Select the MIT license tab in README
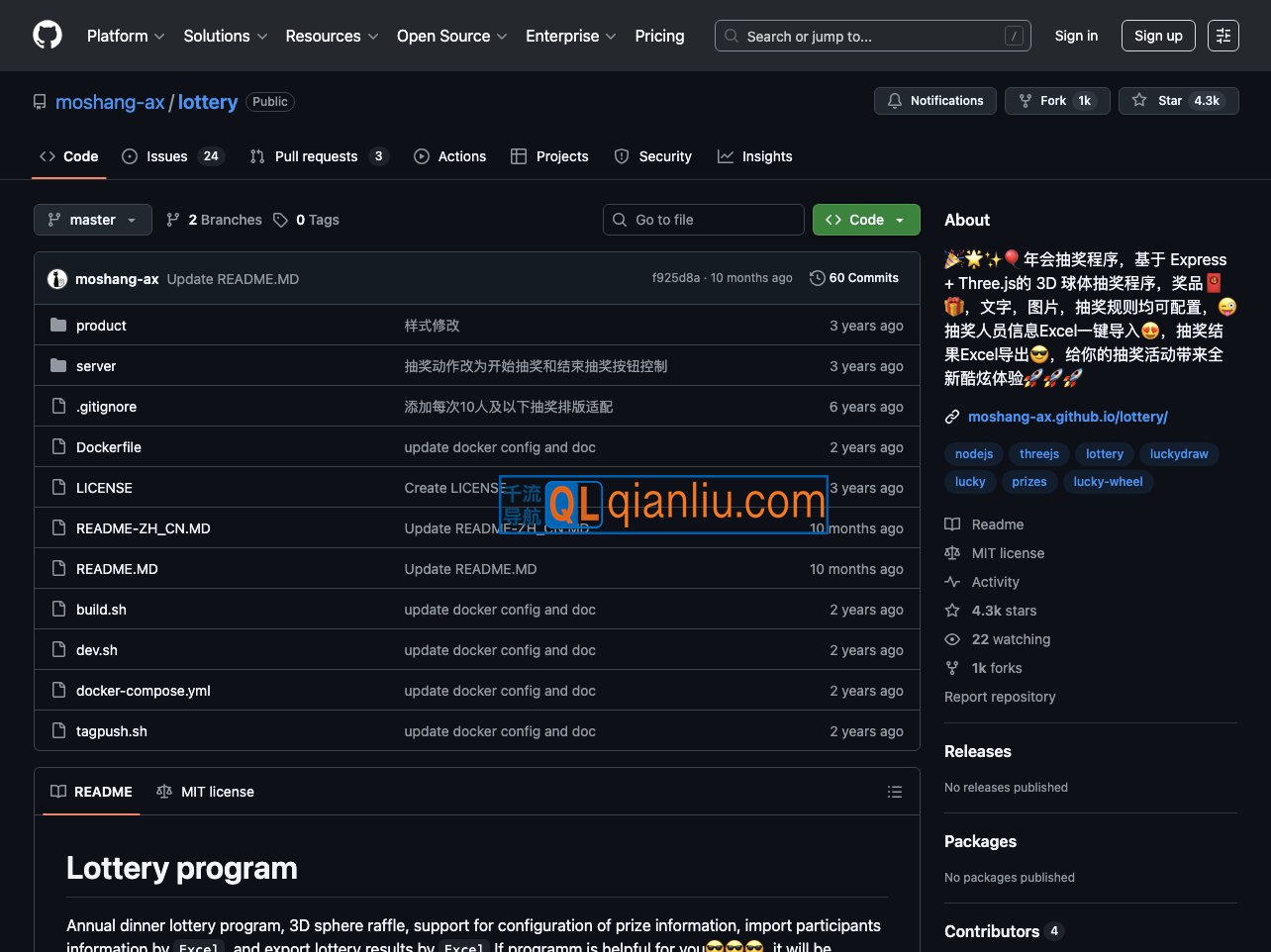Screen dimensions: 1271x952 [x=206, y=792]
